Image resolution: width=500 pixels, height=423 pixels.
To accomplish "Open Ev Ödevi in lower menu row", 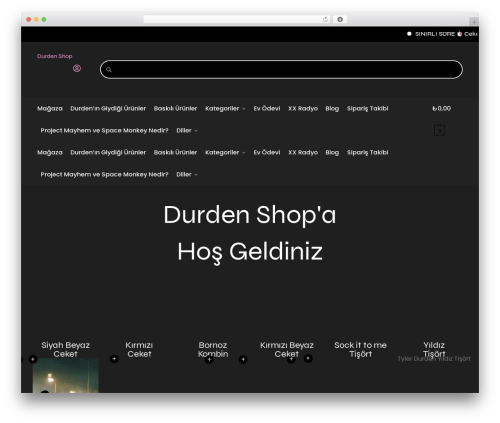I will click(x=267, y=152).
